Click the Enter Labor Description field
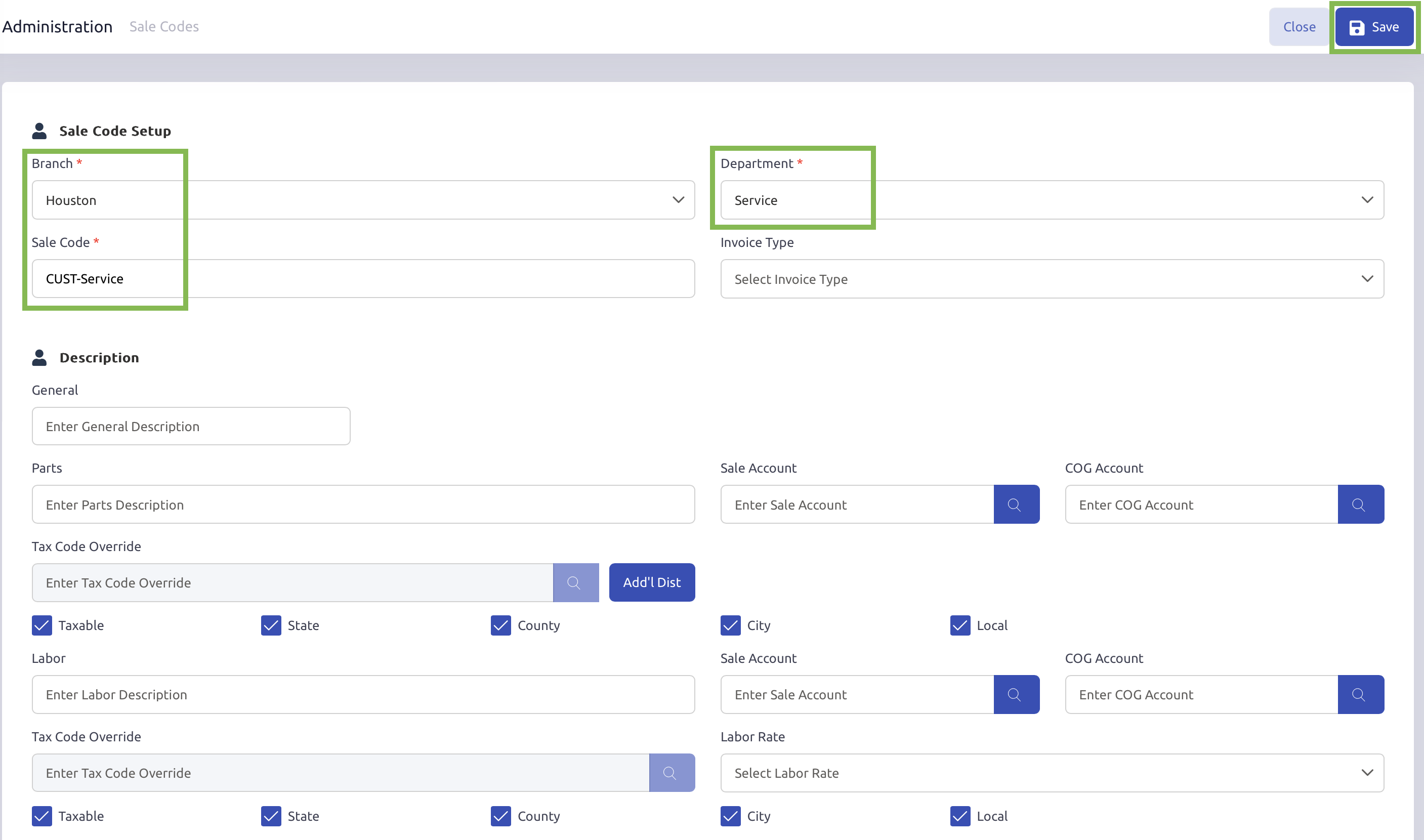The height and width of the screenshot is (840, 1424). (x=363, y=695)
